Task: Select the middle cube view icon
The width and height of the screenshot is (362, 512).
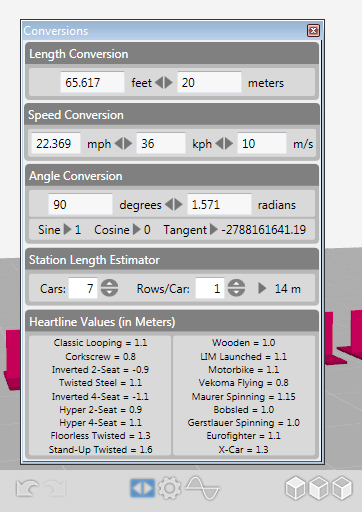Action: tap(319, 488)
